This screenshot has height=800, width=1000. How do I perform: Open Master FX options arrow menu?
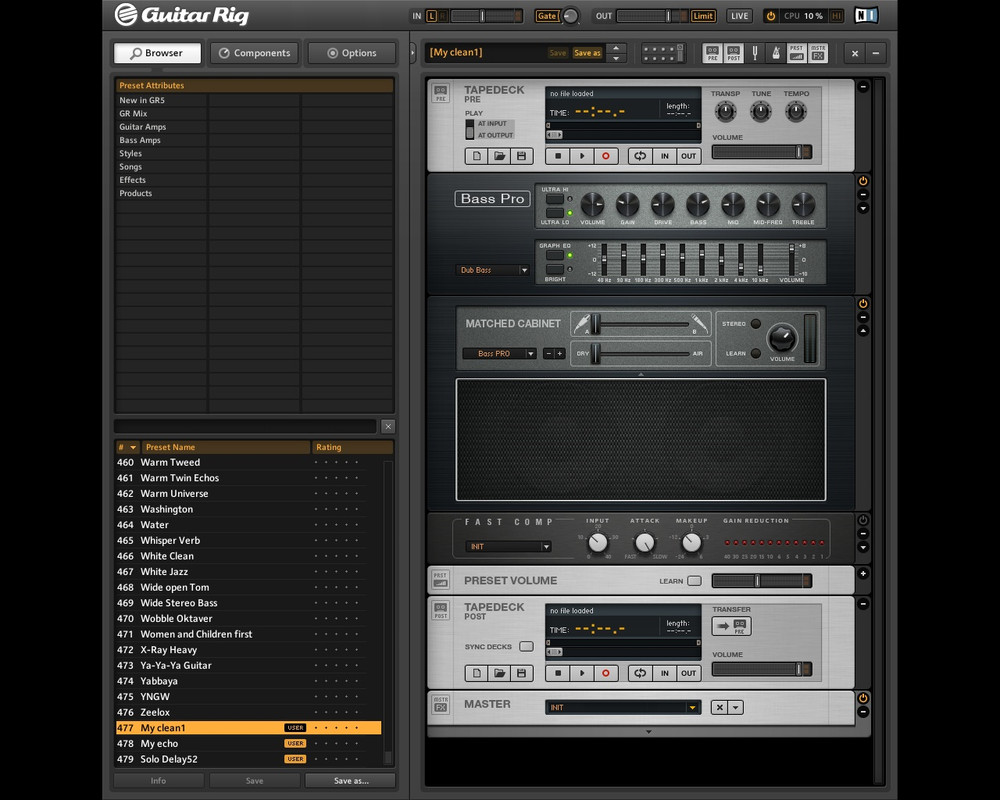(735, 707)
